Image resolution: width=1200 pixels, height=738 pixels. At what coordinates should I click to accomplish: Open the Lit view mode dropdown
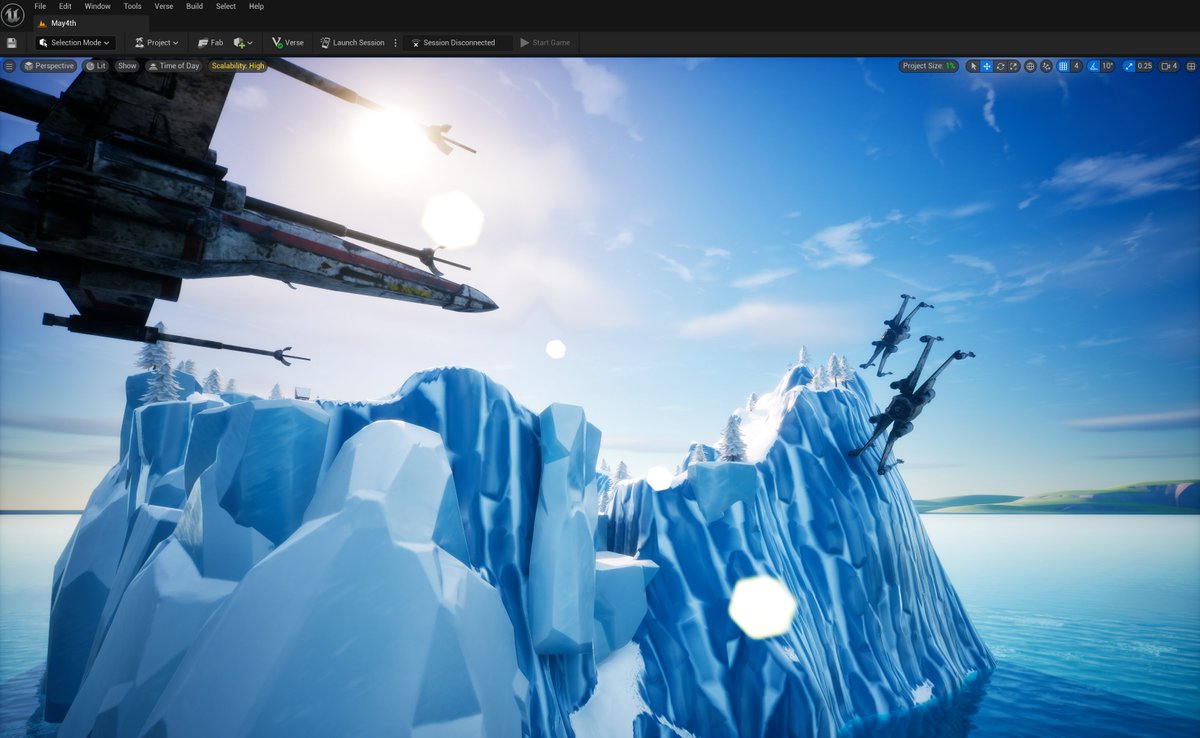[96, 66]
